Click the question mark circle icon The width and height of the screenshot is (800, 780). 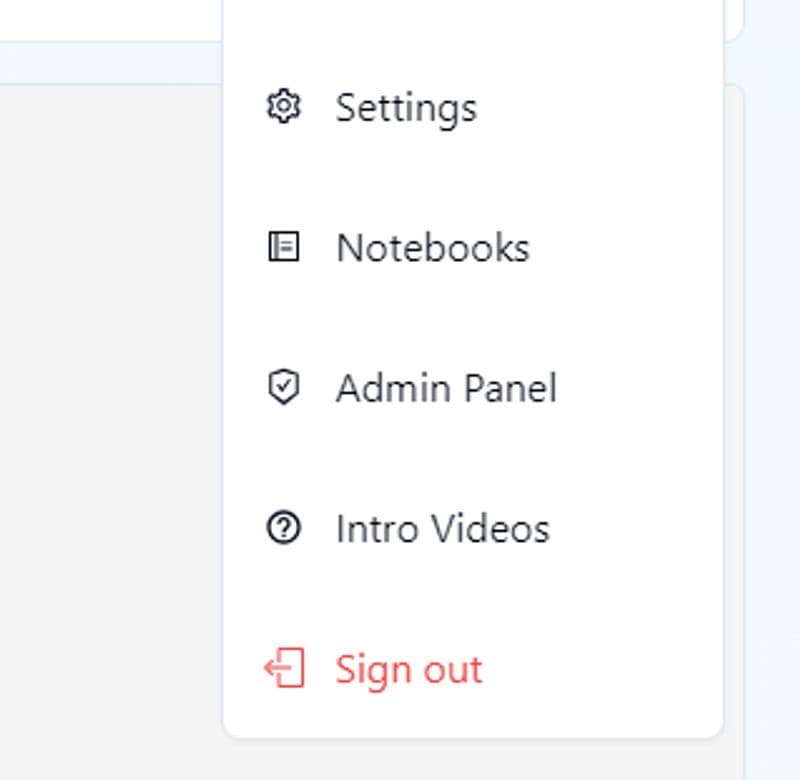tap(284, 528)
